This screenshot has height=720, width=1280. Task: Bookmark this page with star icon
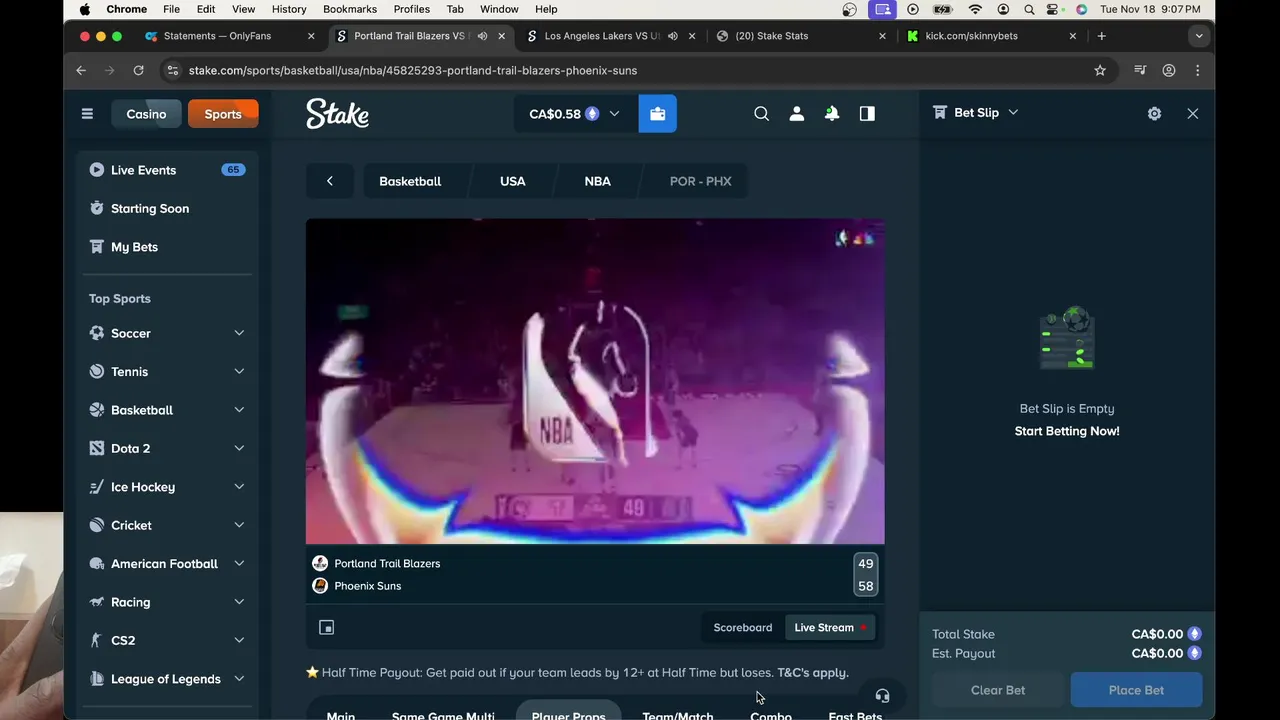click(1100, 70)
